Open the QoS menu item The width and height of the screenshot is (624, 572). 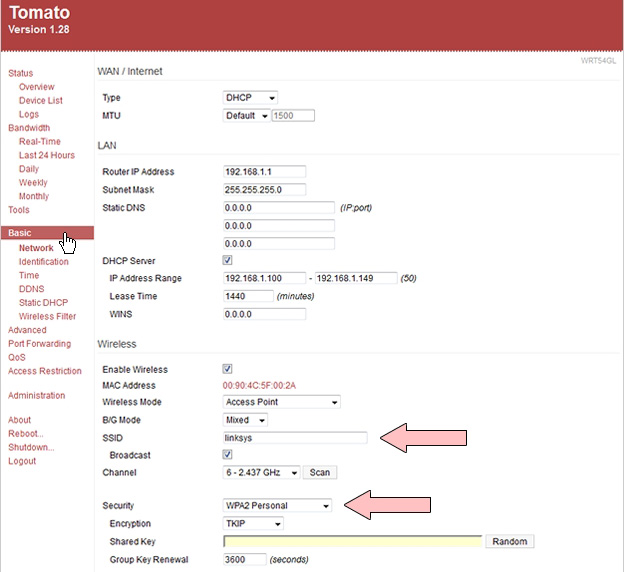pos(17,357)
